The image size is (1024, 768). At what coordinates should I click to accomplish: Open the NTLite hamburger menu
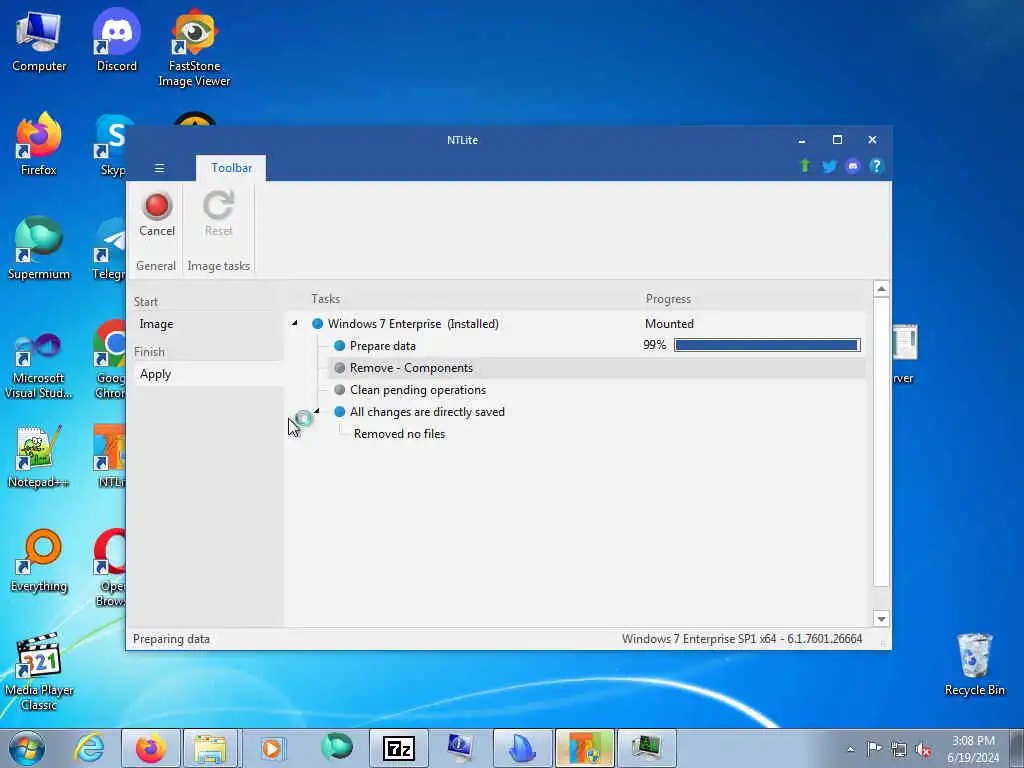(x=159, y=168)
